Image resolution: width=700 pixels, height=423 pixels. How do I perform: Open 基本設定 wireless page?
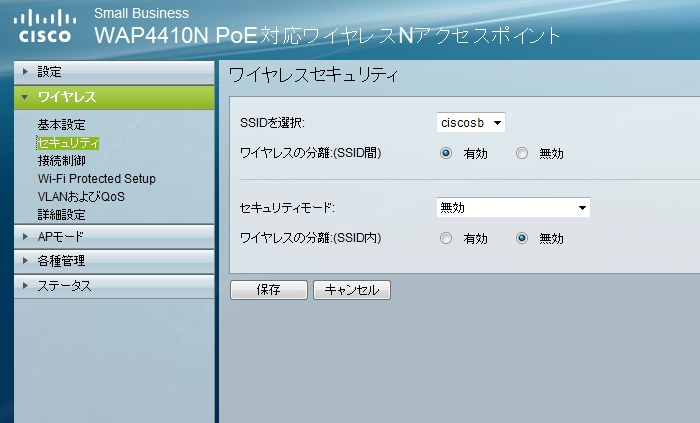pos(62,124)
